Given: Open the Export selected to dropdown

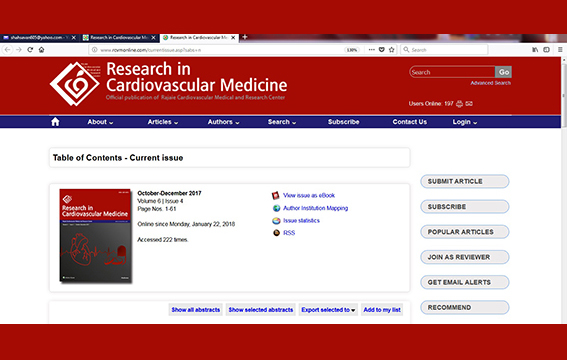Looking at the screenshot, I should tap(328, 310).
